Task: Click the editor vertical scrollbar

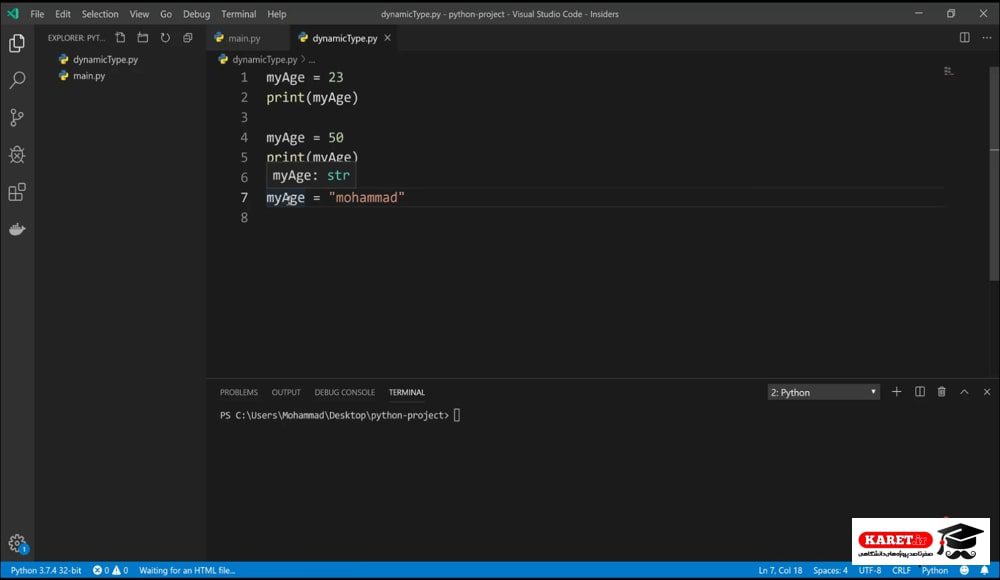Action: (x=994, y=172)
